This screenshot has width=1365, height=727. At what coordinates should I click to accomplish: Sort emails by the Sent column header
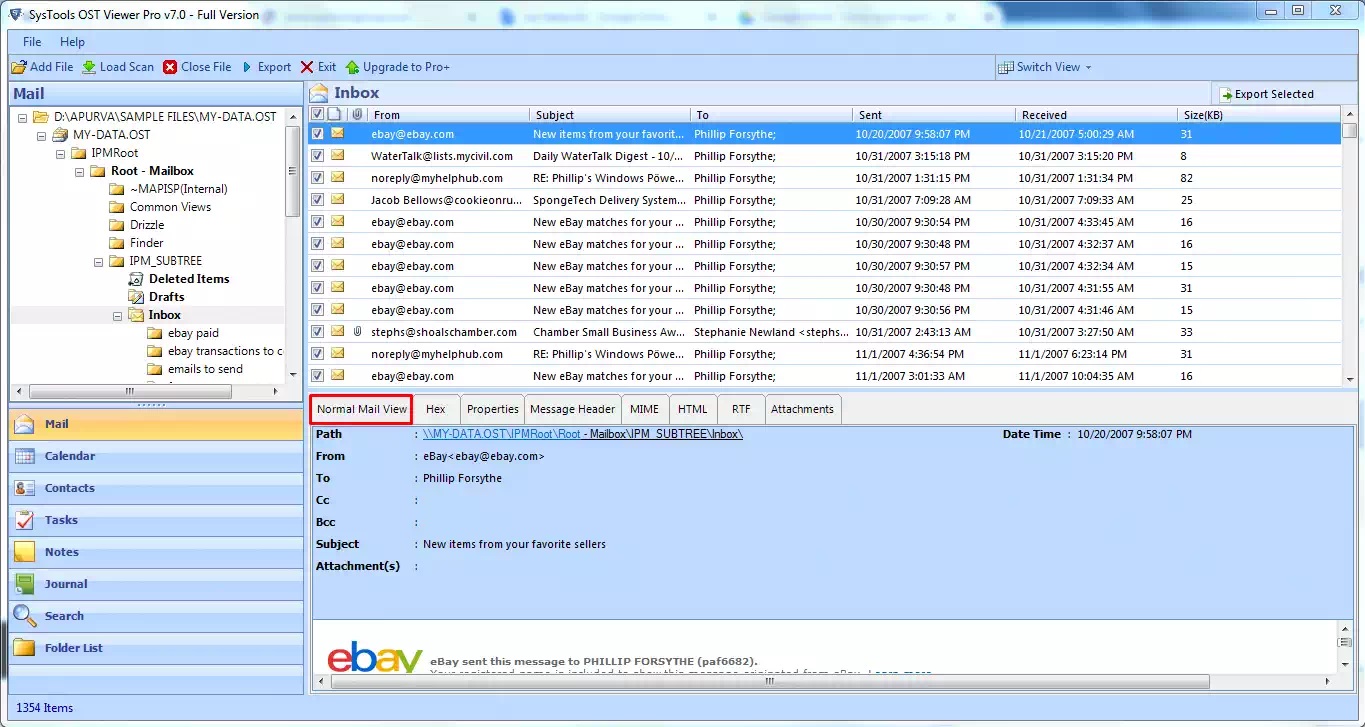pos(934,115)
